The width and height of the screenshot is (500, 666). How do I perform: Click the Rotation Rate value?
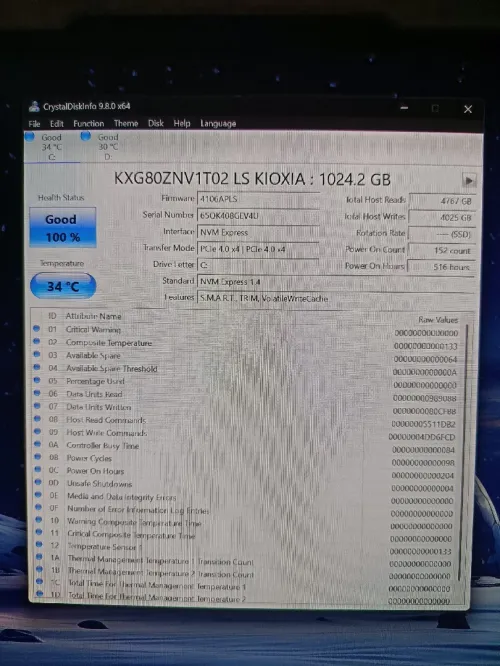click(x=442, y=234)
